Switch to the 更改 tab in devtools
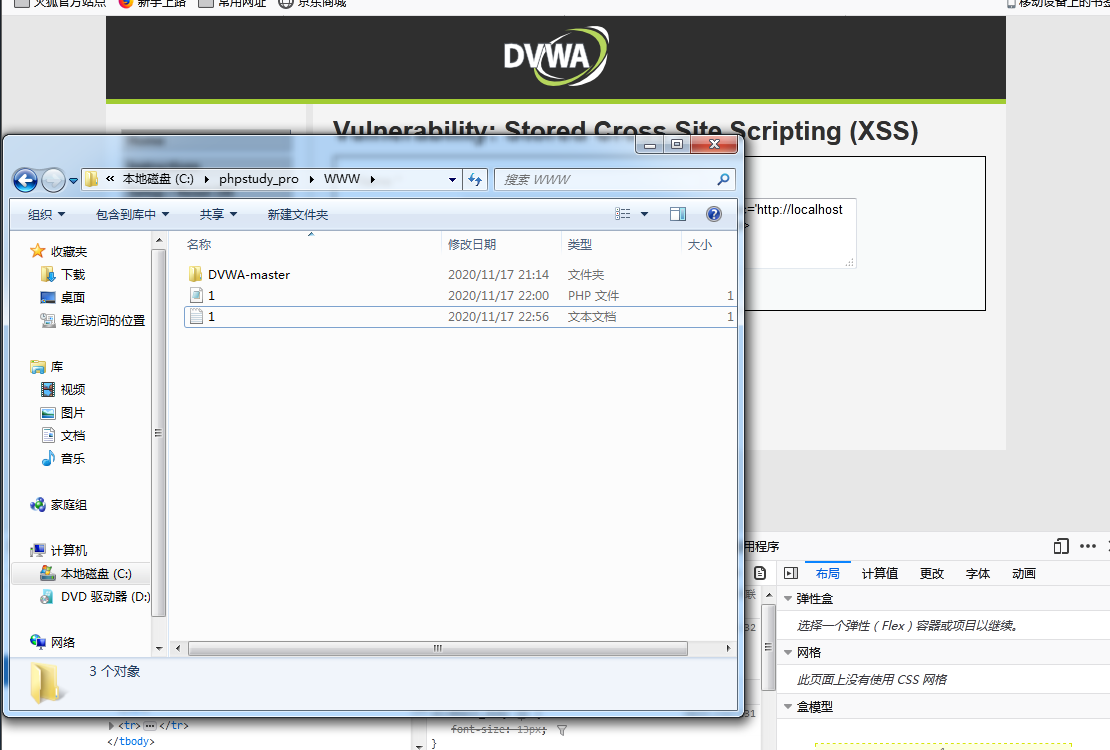Screen dimensions: 1110x750 932,574
